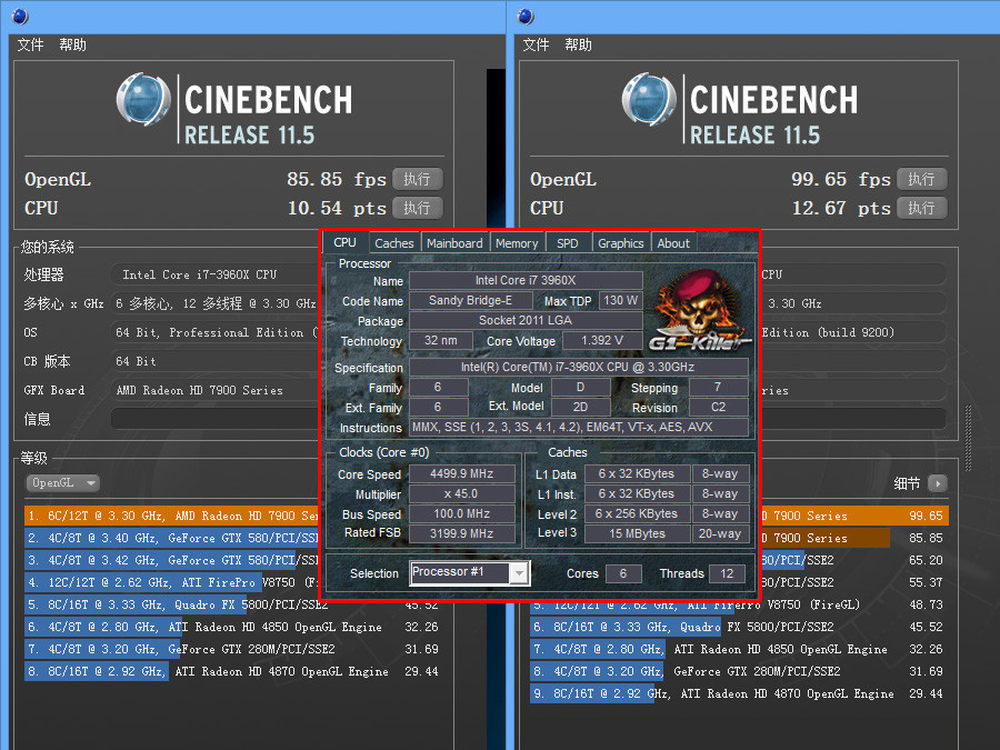Click the 55.37 score row in right ranking
Screen dimensions: 1000x750
855,582
